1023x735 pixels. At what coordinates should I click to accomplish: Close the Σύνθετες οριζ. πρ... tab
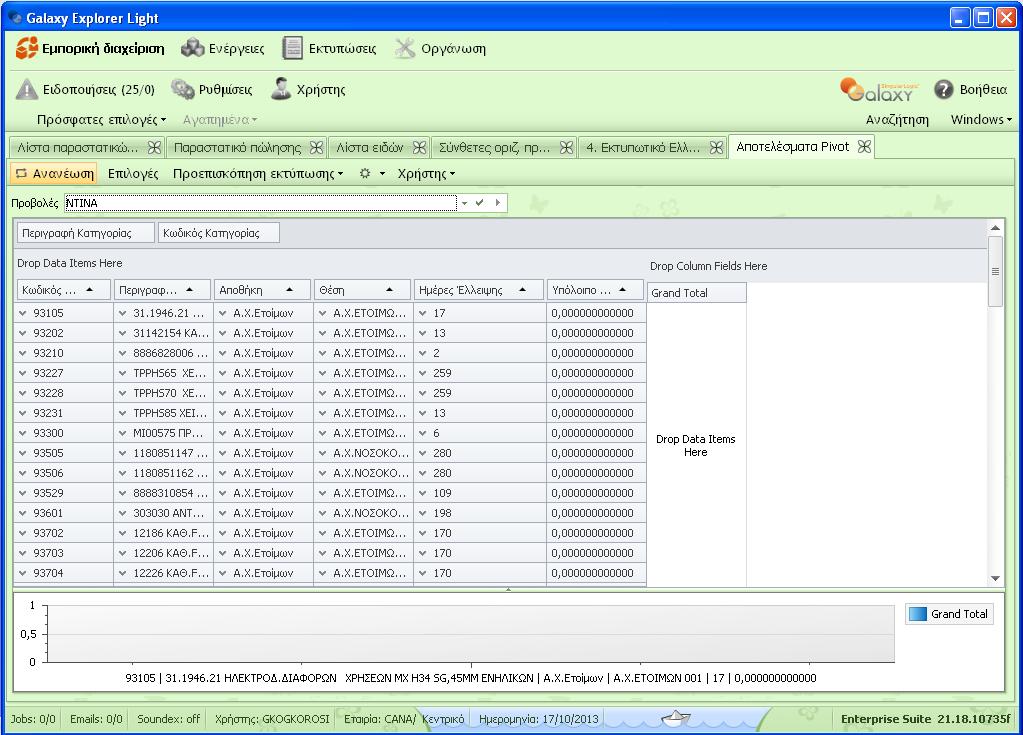pyautogui.click(x=566, y=147)
